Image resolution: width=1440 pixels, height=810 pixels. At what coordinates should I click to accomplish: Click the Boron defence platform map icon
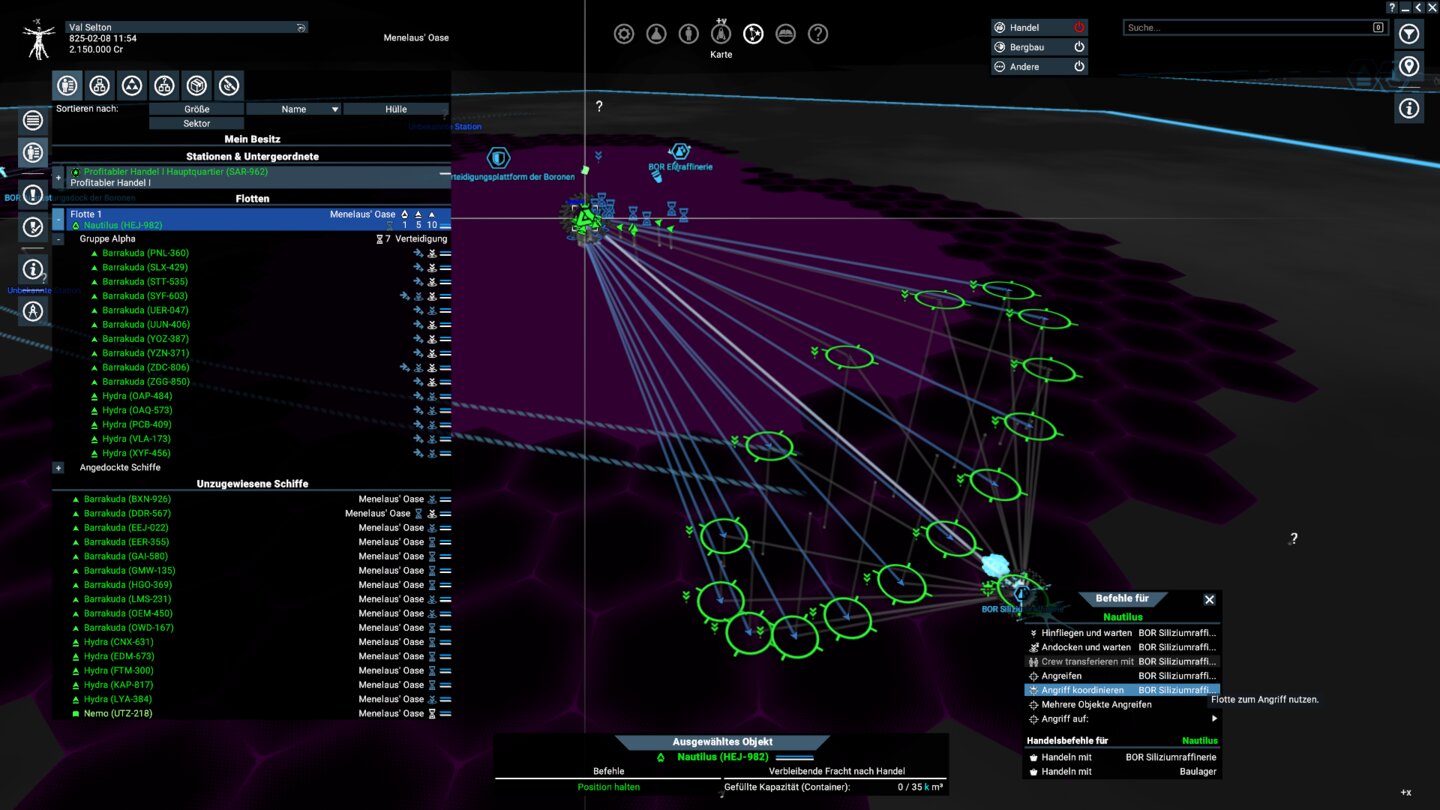(498, 158)
